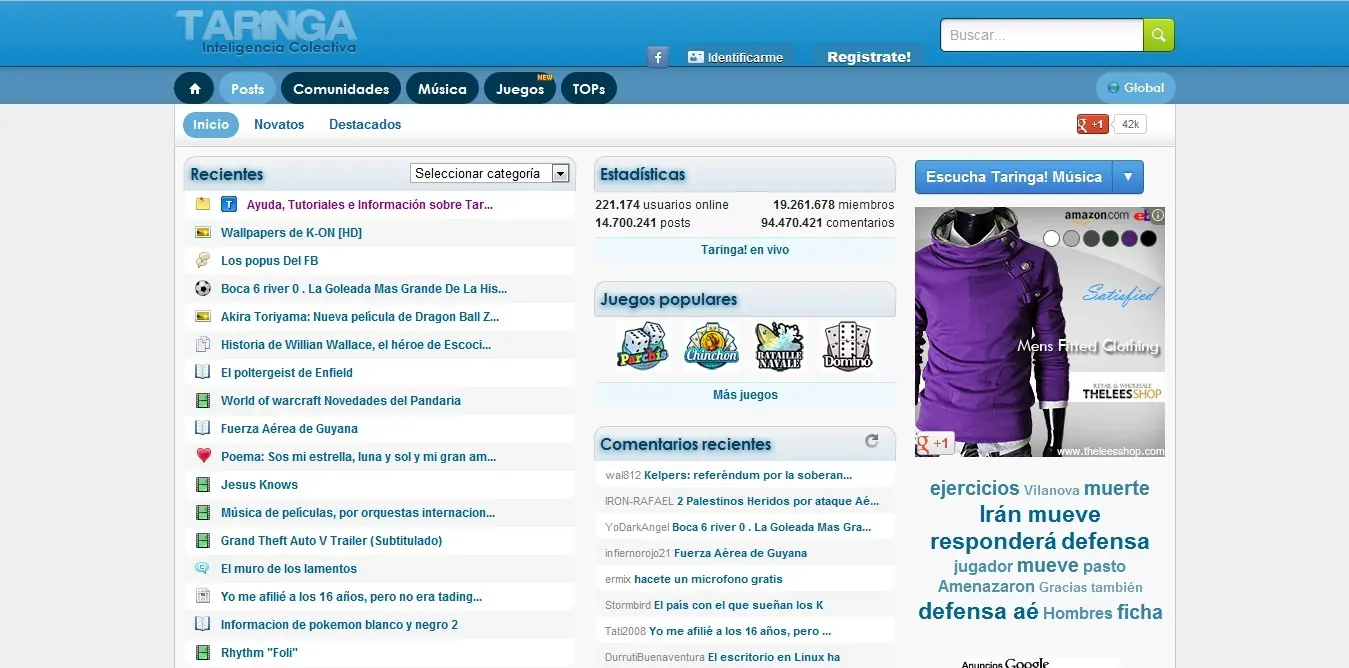
Task: Open the Akira Toriyama Dragon Ball post
Action: 360,316
